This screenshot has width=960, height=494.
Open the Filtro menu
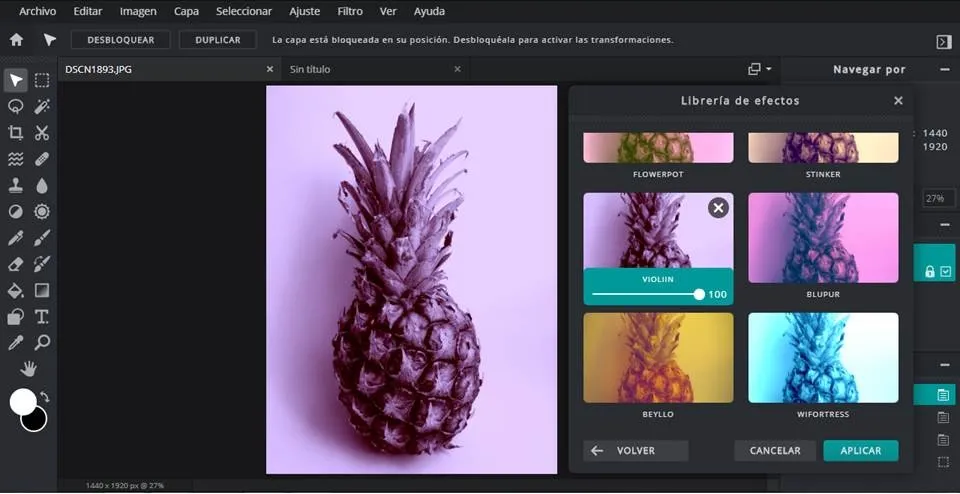click(x=350, y=11)
